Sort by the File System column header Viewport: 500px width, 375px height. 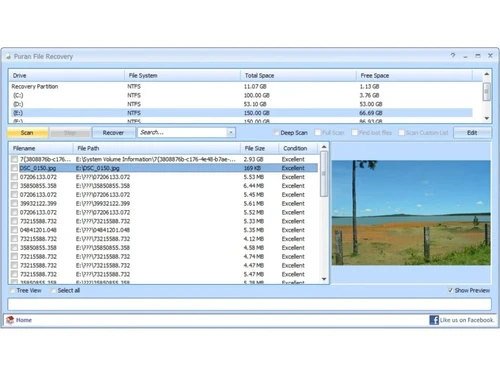tap(182, 76)
